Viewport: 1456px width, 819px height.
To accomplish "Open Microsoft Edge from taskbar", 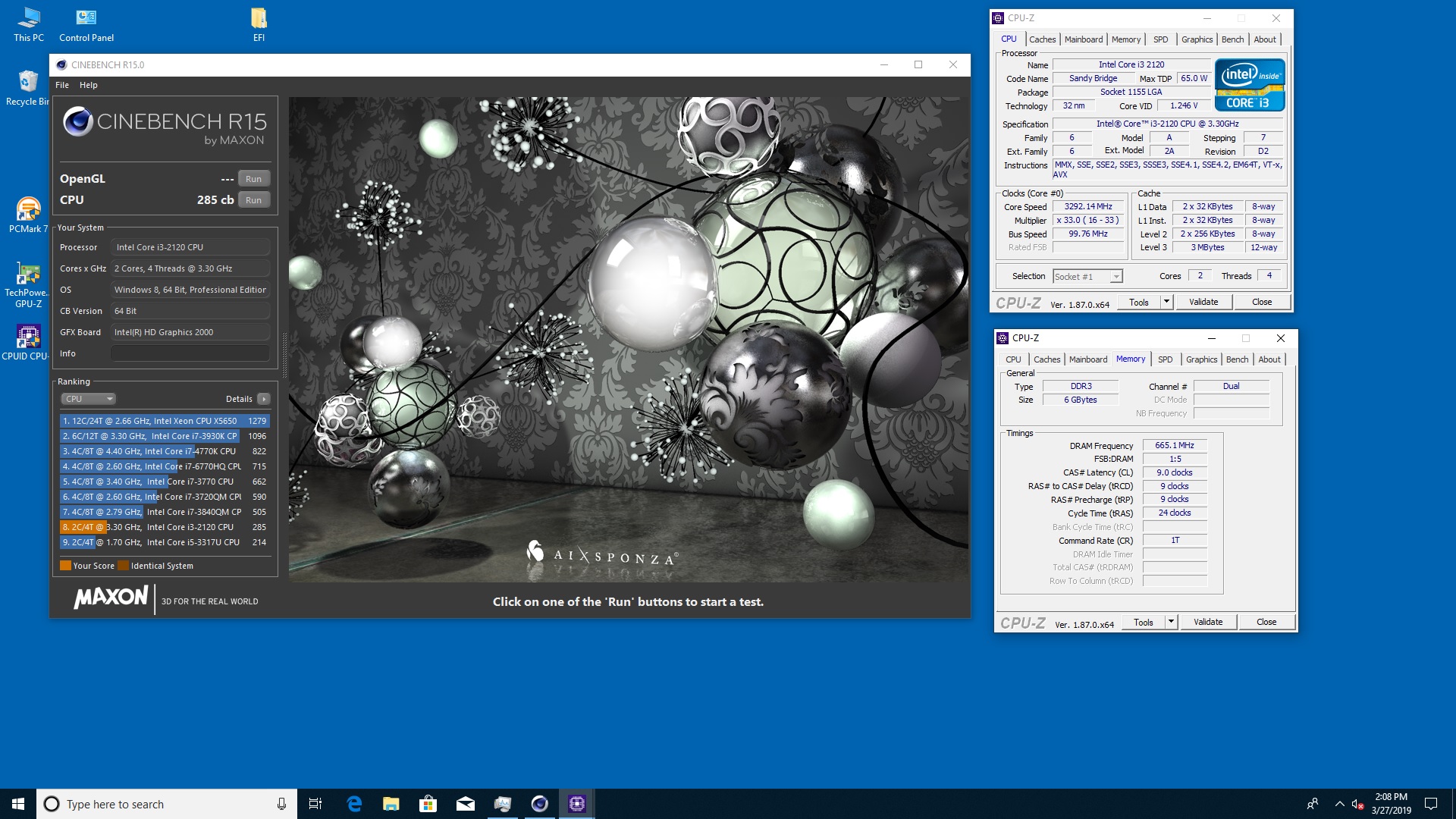I will tap(354, 804).
